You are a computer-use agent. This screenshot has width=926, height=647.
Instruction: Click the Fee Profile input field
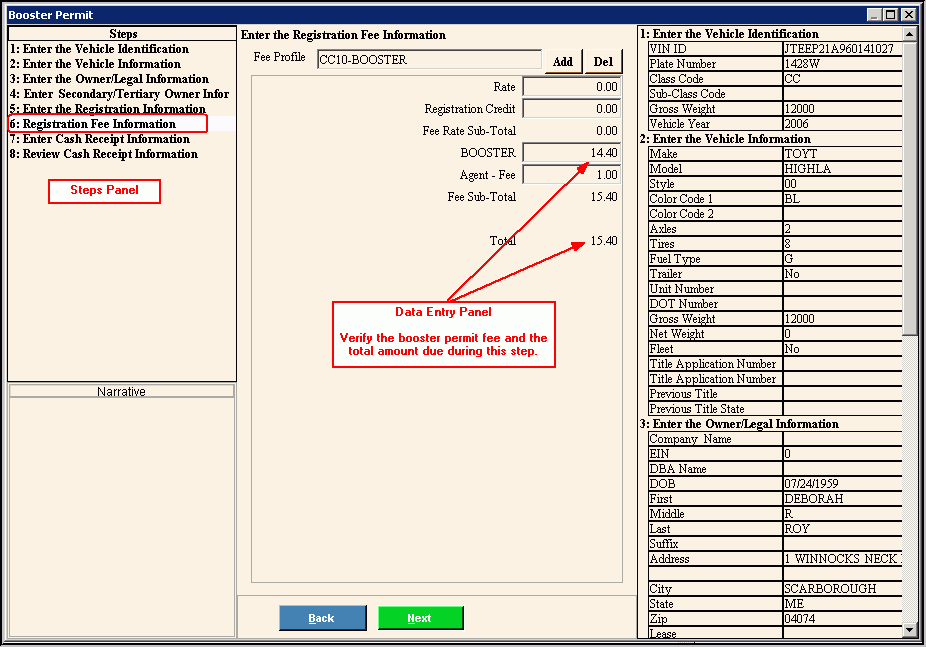429,60
